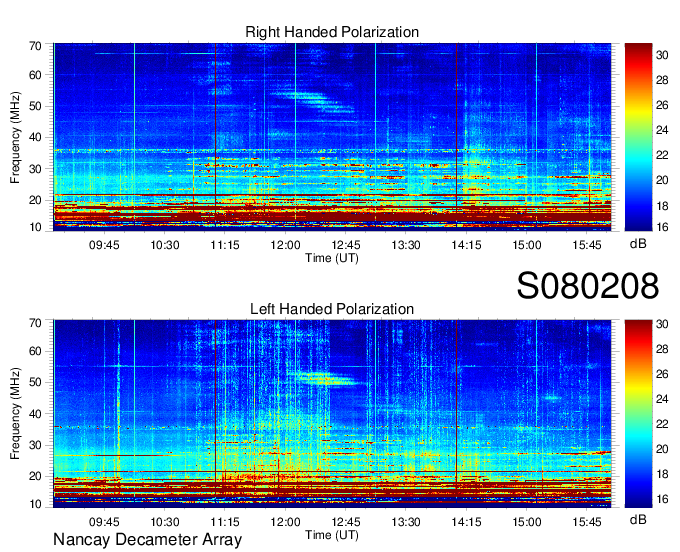Click the 24 dB value on upper colorbar
This screenshot has width=680, height=552.
pos(662,130)
